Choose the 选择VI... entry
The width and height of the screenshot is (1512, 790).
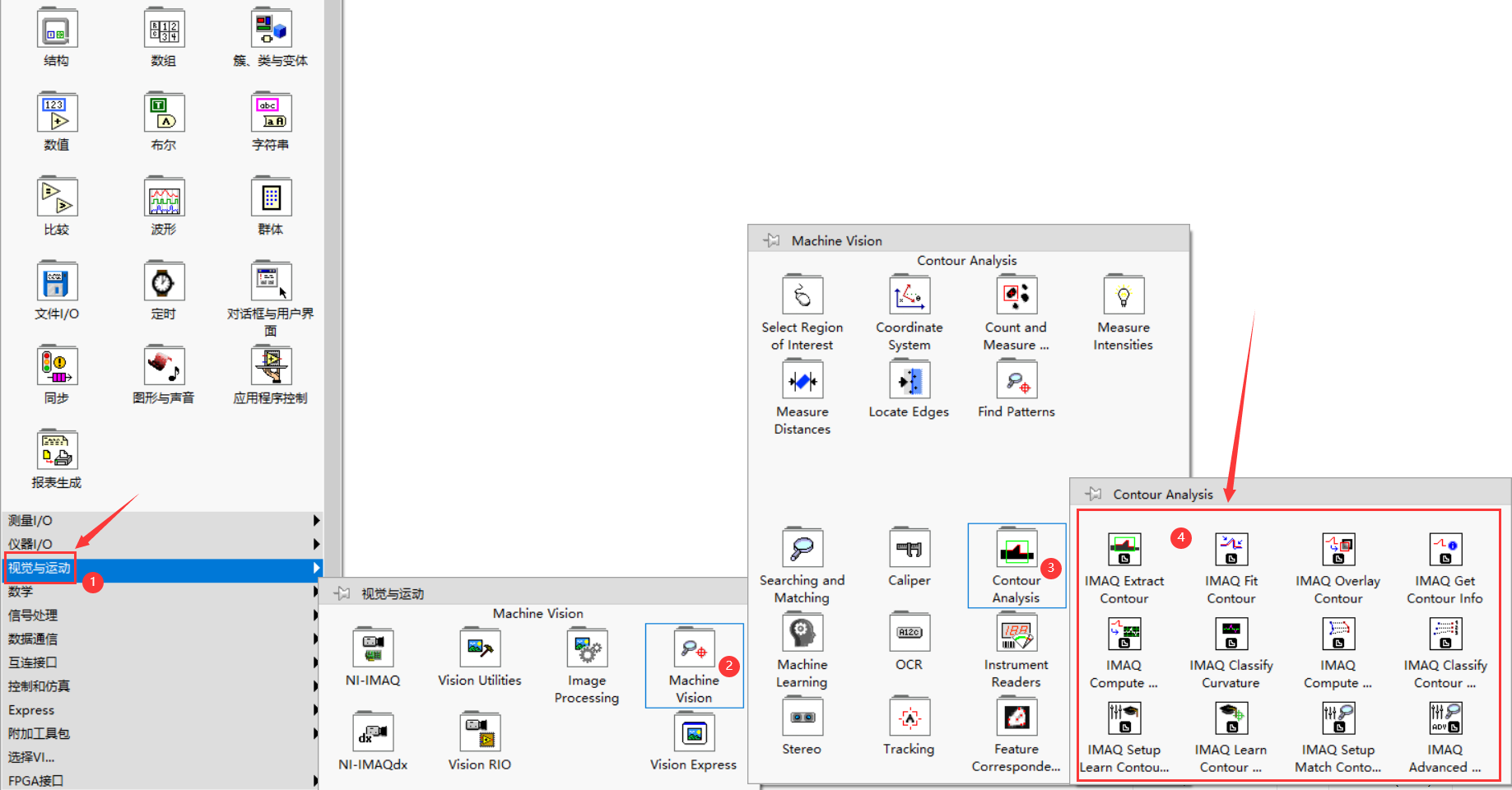161,757
